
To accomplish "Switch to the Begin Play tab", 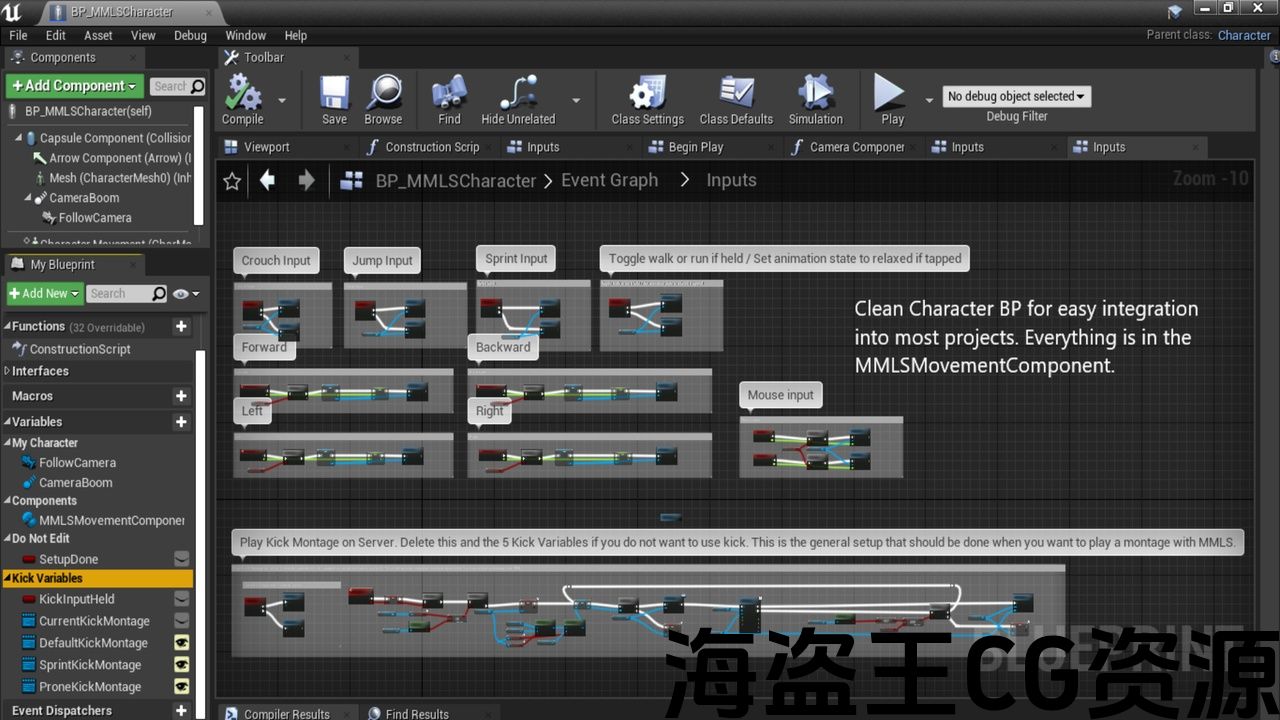I will [x=695, y=147].
